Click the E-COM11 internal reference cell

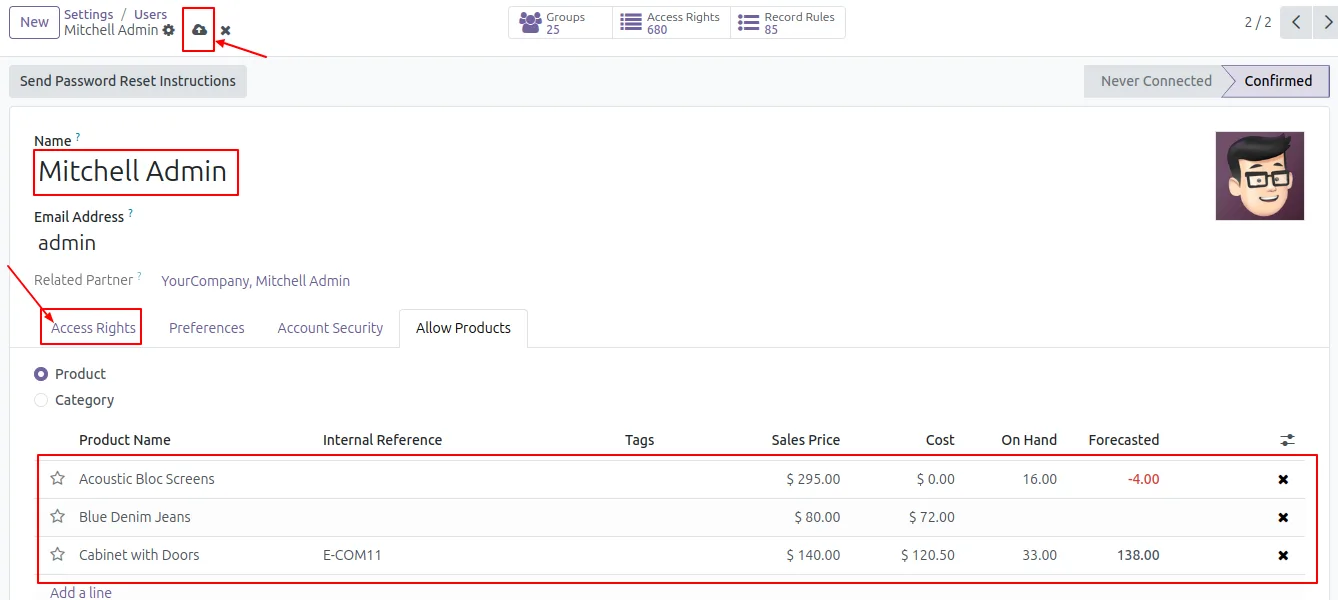[x=352, y=555]
